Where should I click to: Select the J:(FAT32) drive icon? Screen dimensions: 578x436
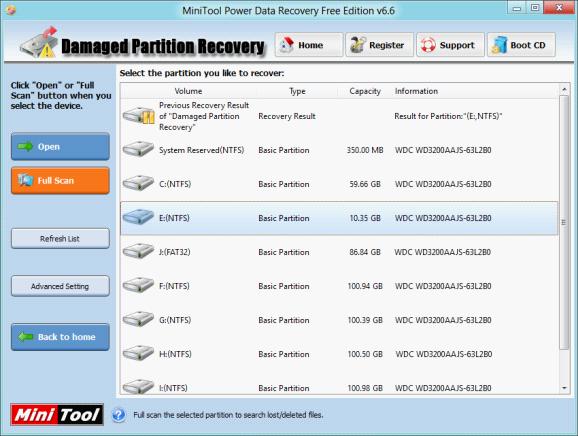pos(138,251)
